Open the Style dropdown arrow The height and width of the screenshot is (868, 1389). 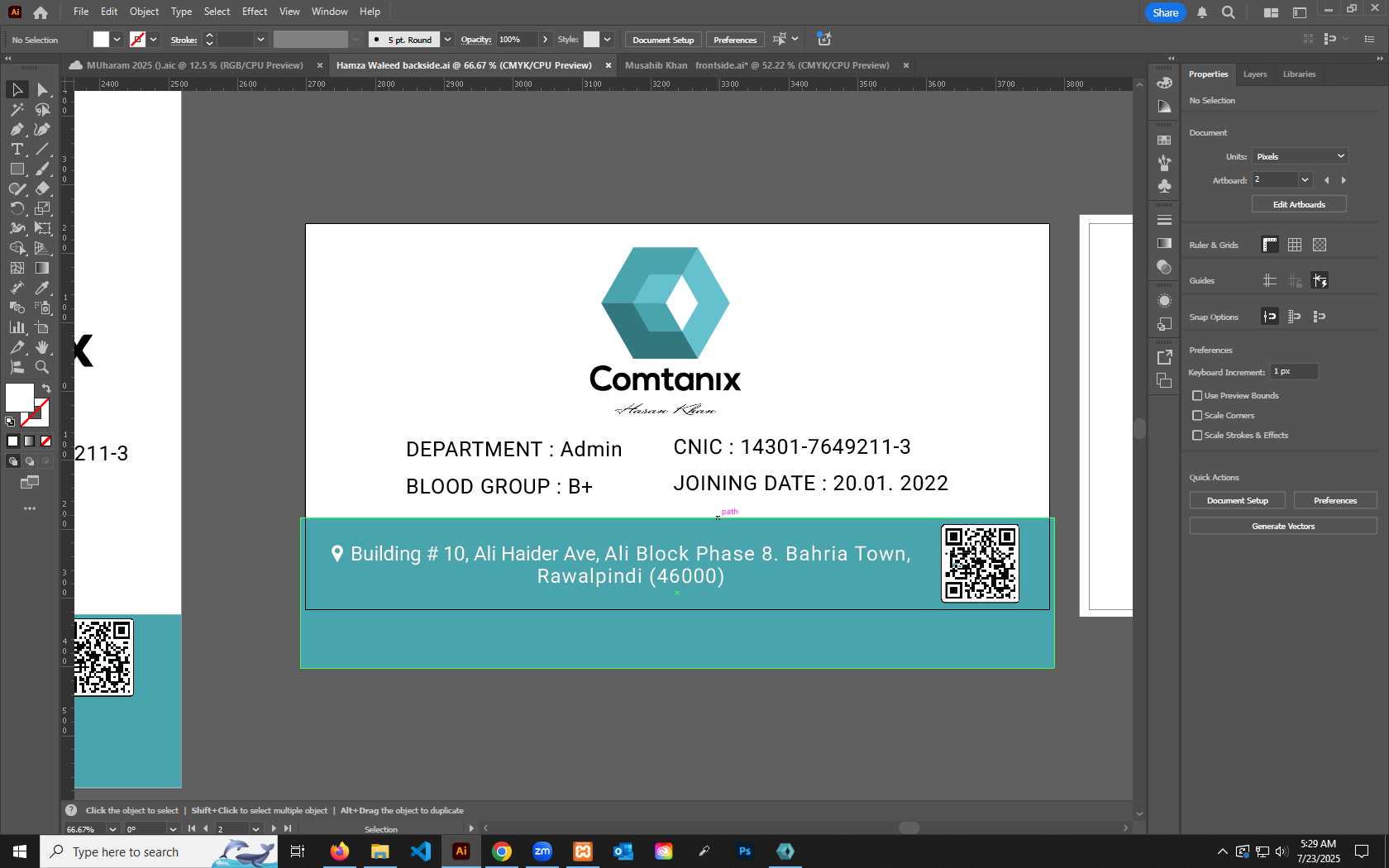[x=608, y=40]
